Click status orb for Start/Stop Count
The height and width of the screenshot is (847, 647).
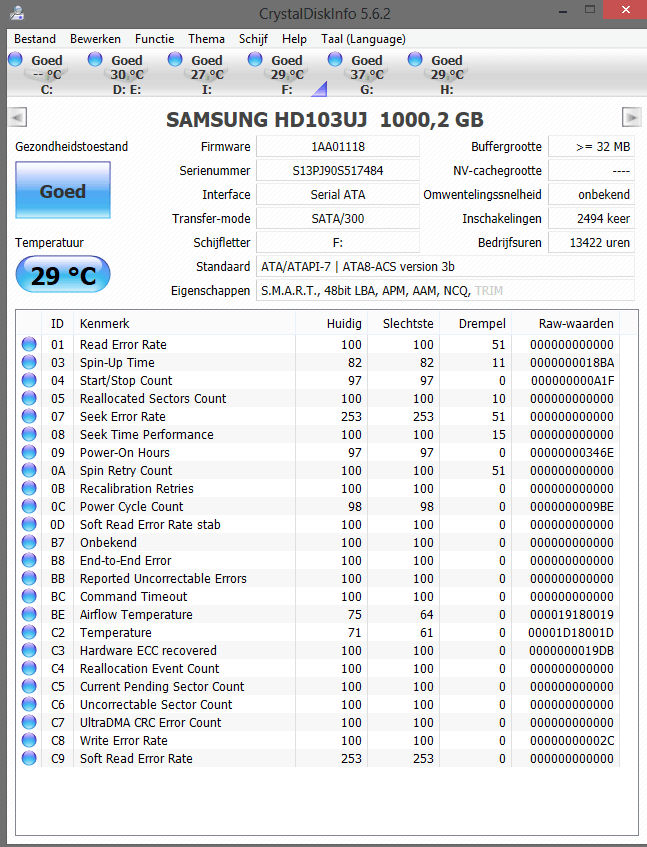click(29, 380)
